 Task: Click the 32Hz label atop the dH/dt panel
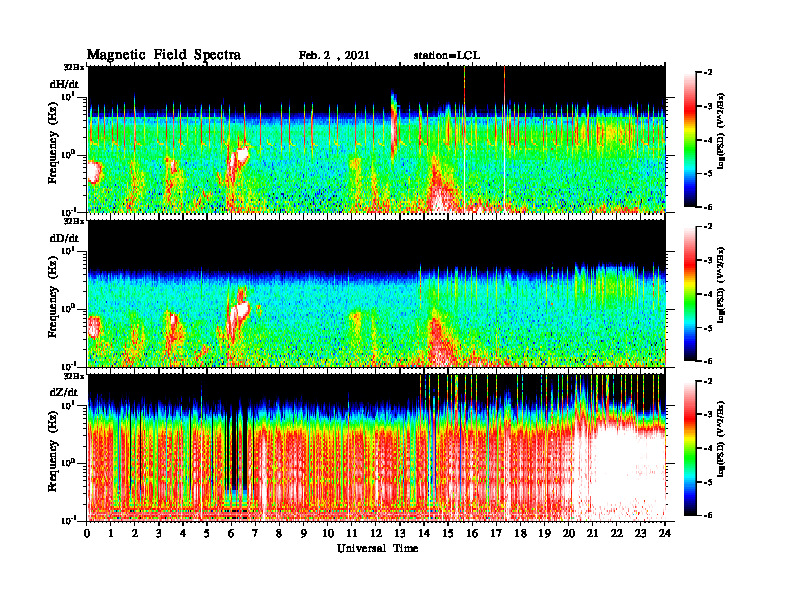tap(74, 67)
